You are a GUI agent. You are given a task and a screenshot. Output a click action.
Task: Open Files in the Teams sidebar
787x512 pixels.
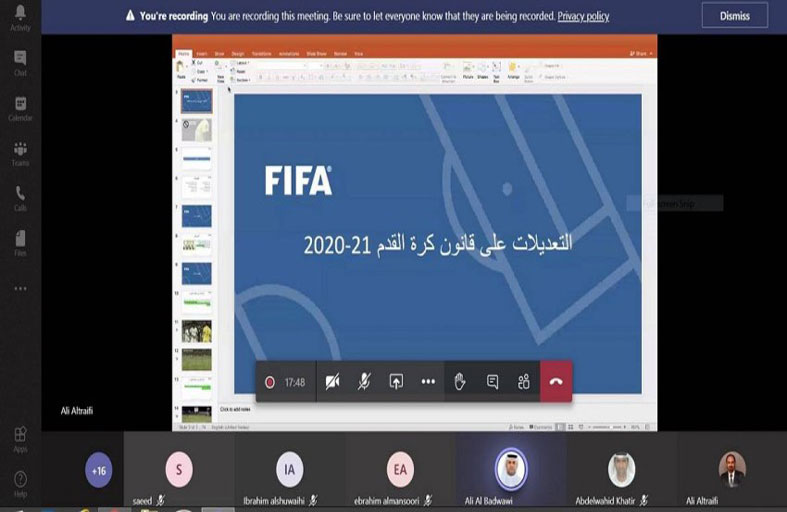coord(20,241)
